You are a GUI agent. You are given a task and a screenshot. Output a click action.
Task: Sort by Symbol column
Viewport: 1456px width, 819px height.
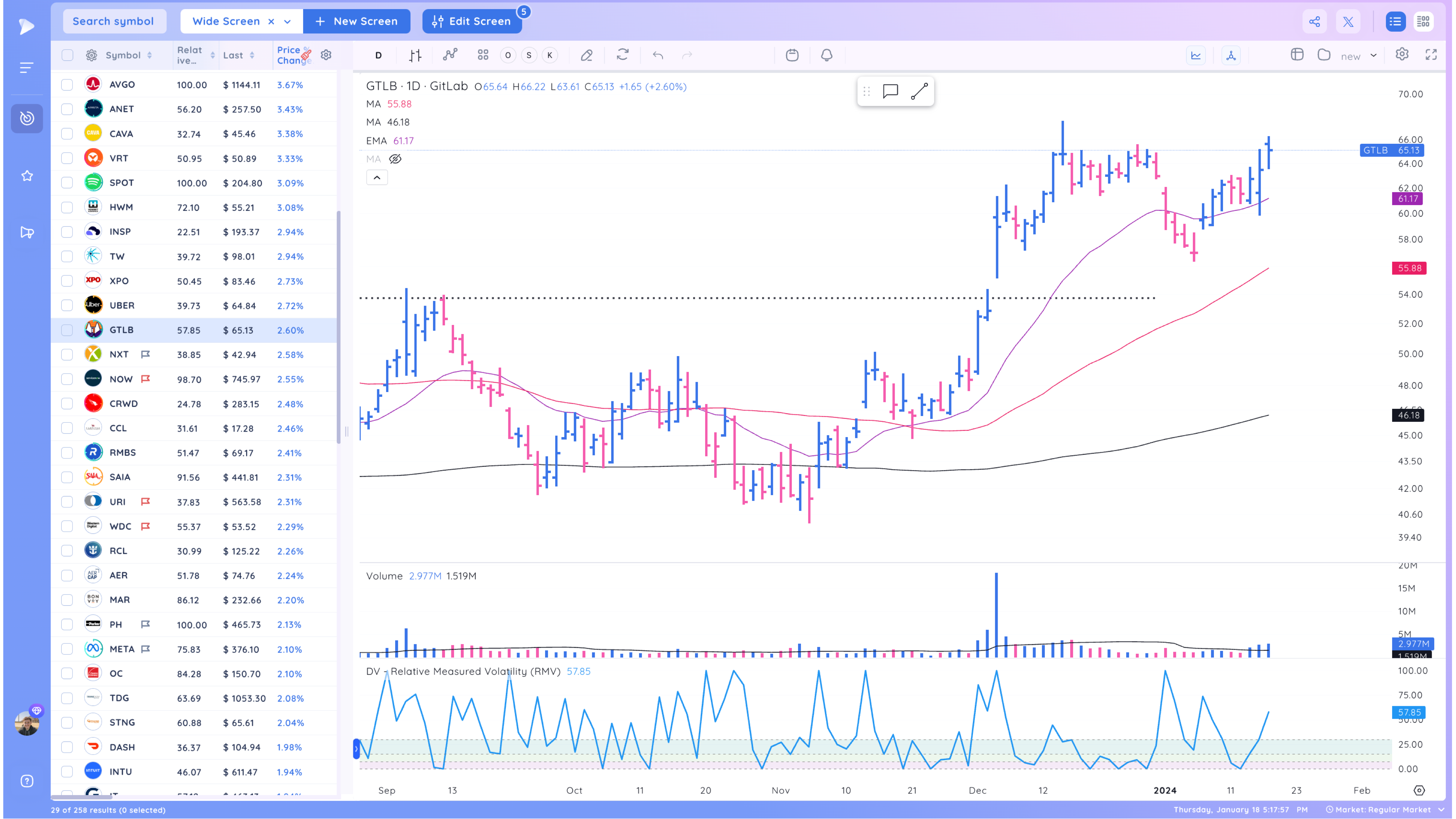tap(130, 55)
